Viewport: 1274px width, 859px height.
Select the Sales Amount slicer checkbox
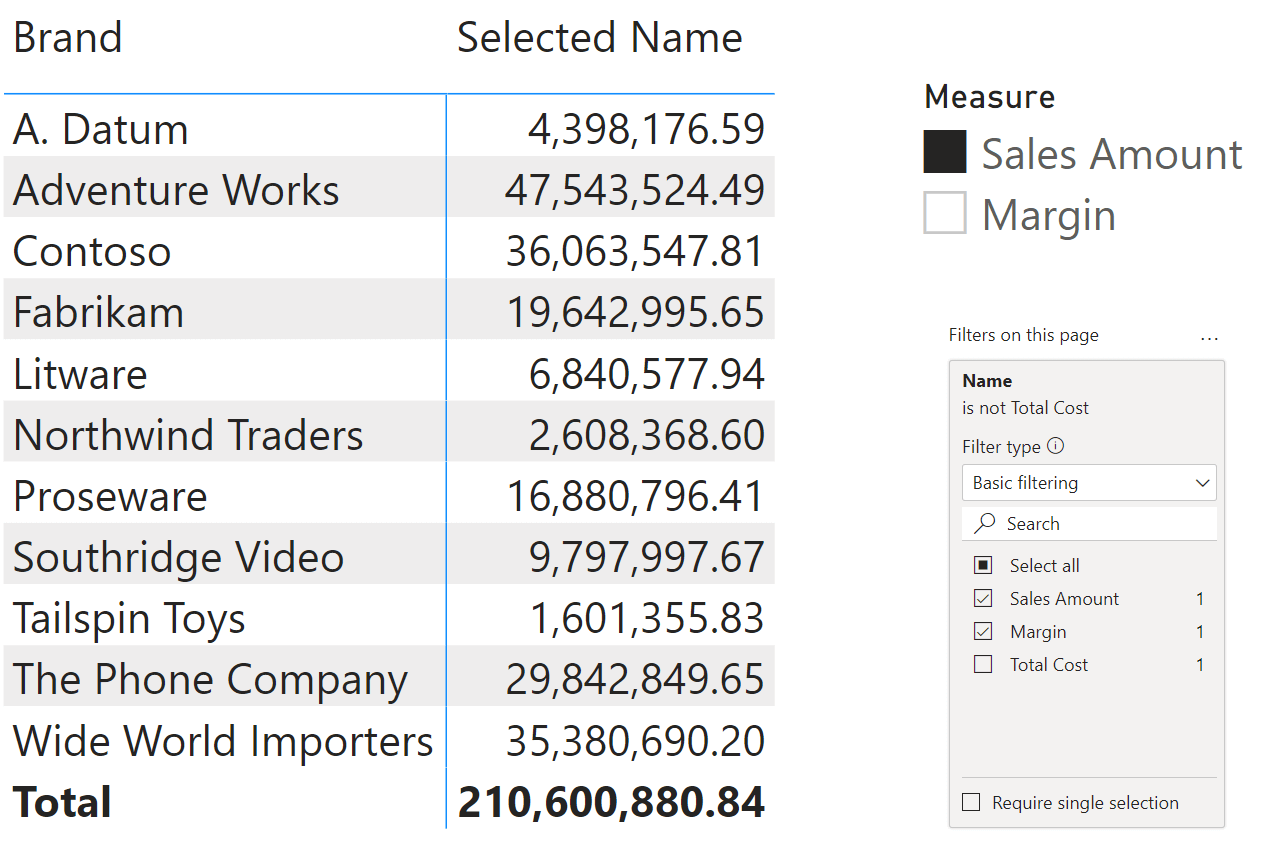click(945, 152)
